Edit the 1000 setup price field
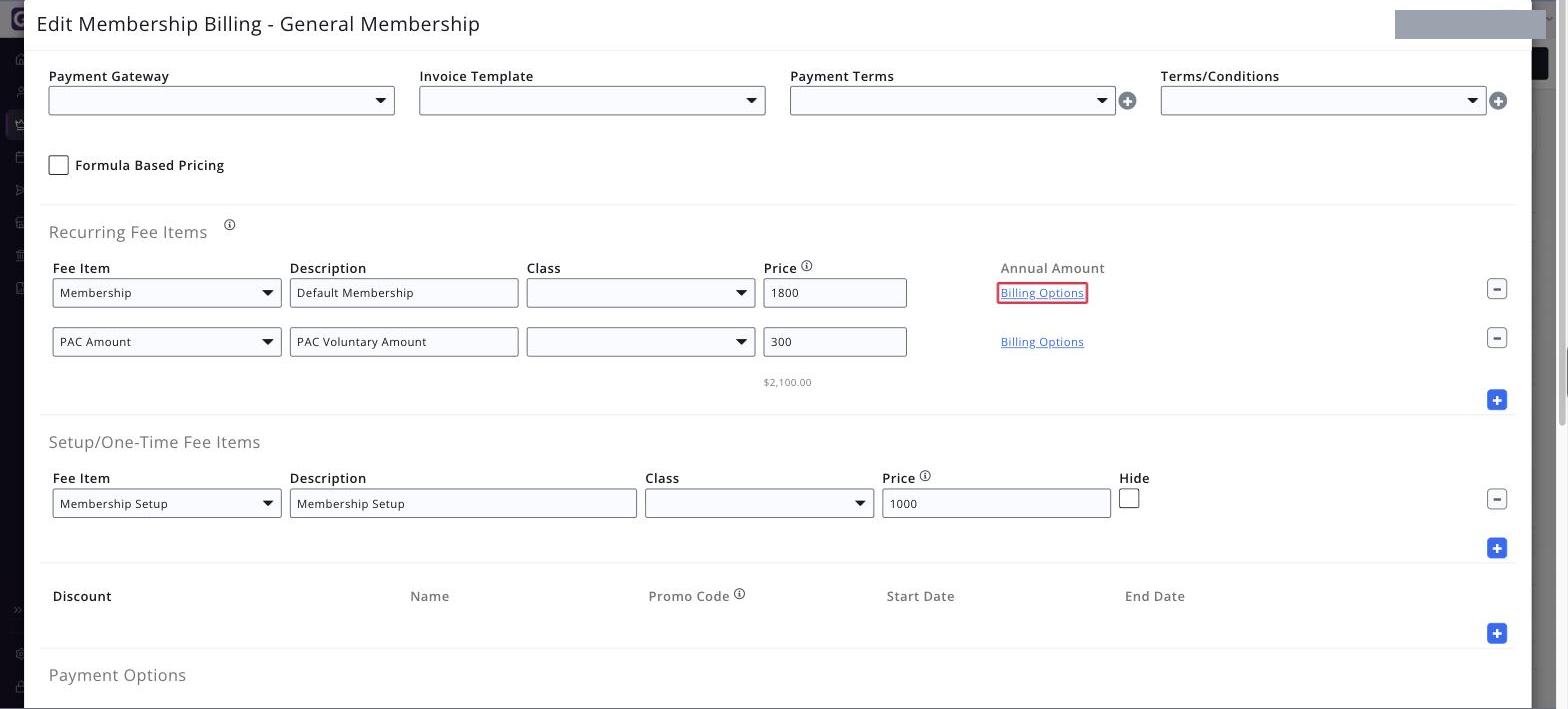This screenshot has height=709, width=1568. (996, 503)
